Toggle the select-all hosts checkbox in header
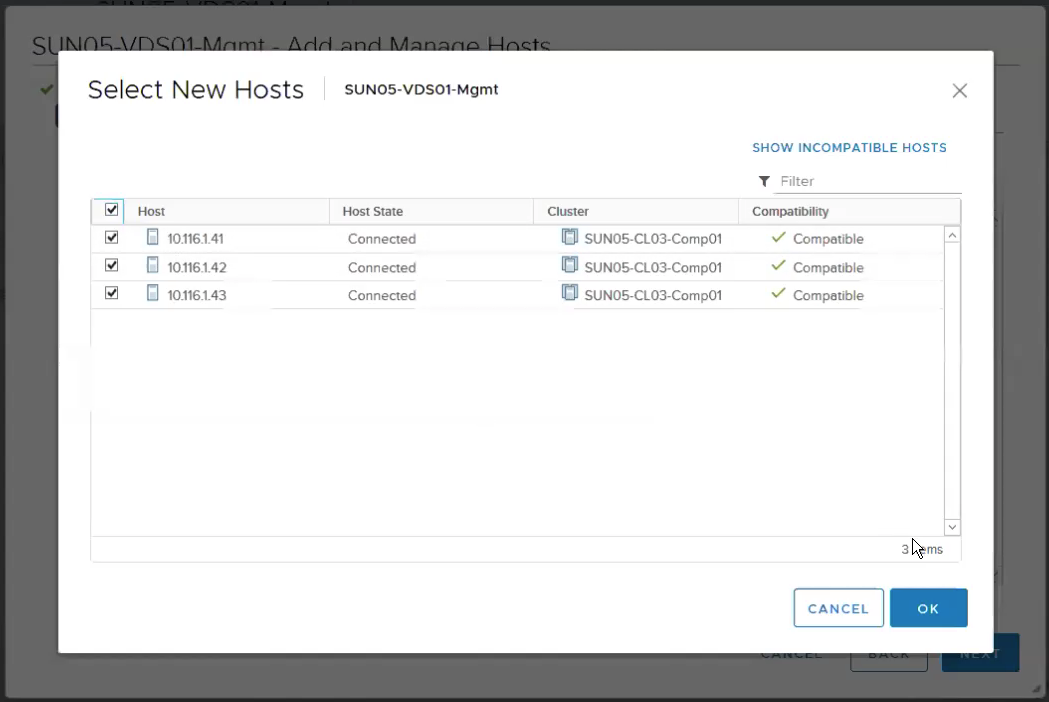Screen dimensions: 1049x702 click(x=112, y=210)
